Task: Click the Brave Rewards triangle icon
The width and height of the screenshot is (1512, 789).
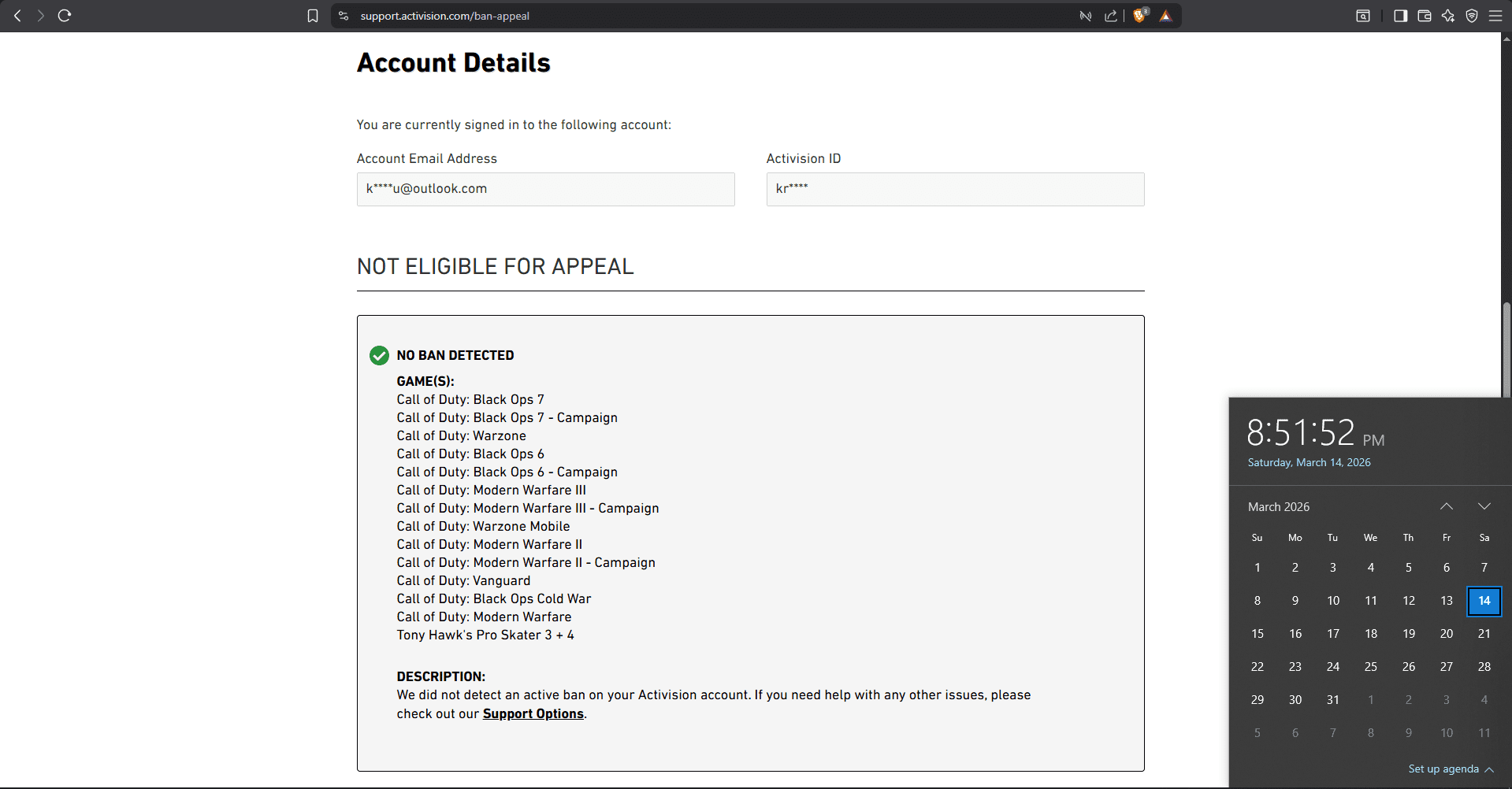Action: pyautogui.click(x=1165, y=16)
